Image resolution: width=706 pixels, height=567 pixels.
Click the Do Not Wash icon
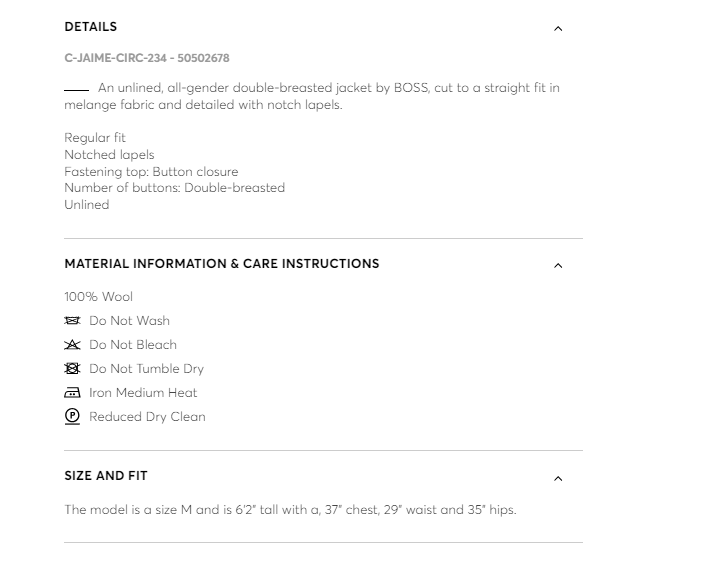point(72,321)
